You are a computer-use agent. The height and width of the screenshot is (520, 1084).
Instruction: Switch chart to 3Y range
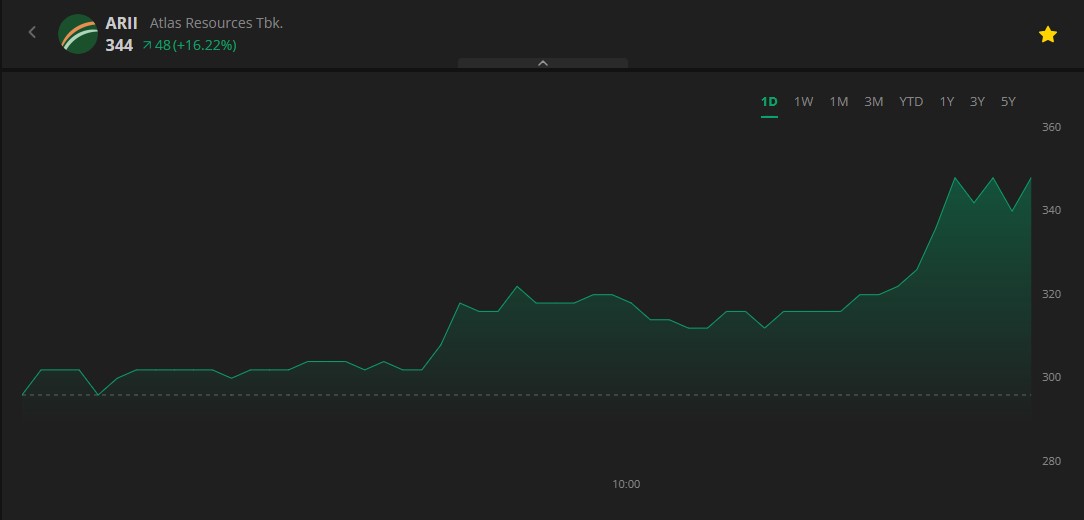[x=977, y=102]
